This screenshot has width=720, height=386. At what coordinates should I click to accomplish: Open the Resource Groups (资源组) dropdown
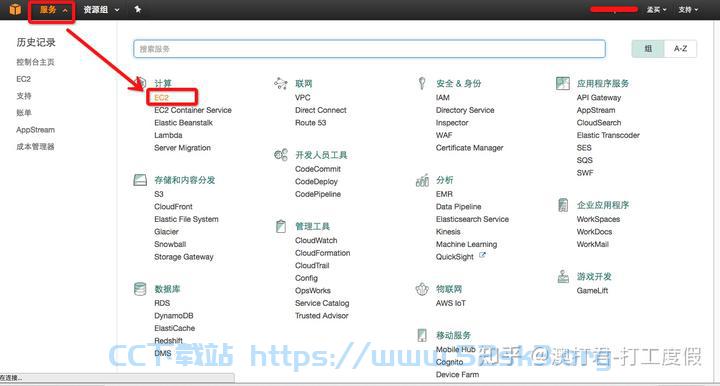101,10
